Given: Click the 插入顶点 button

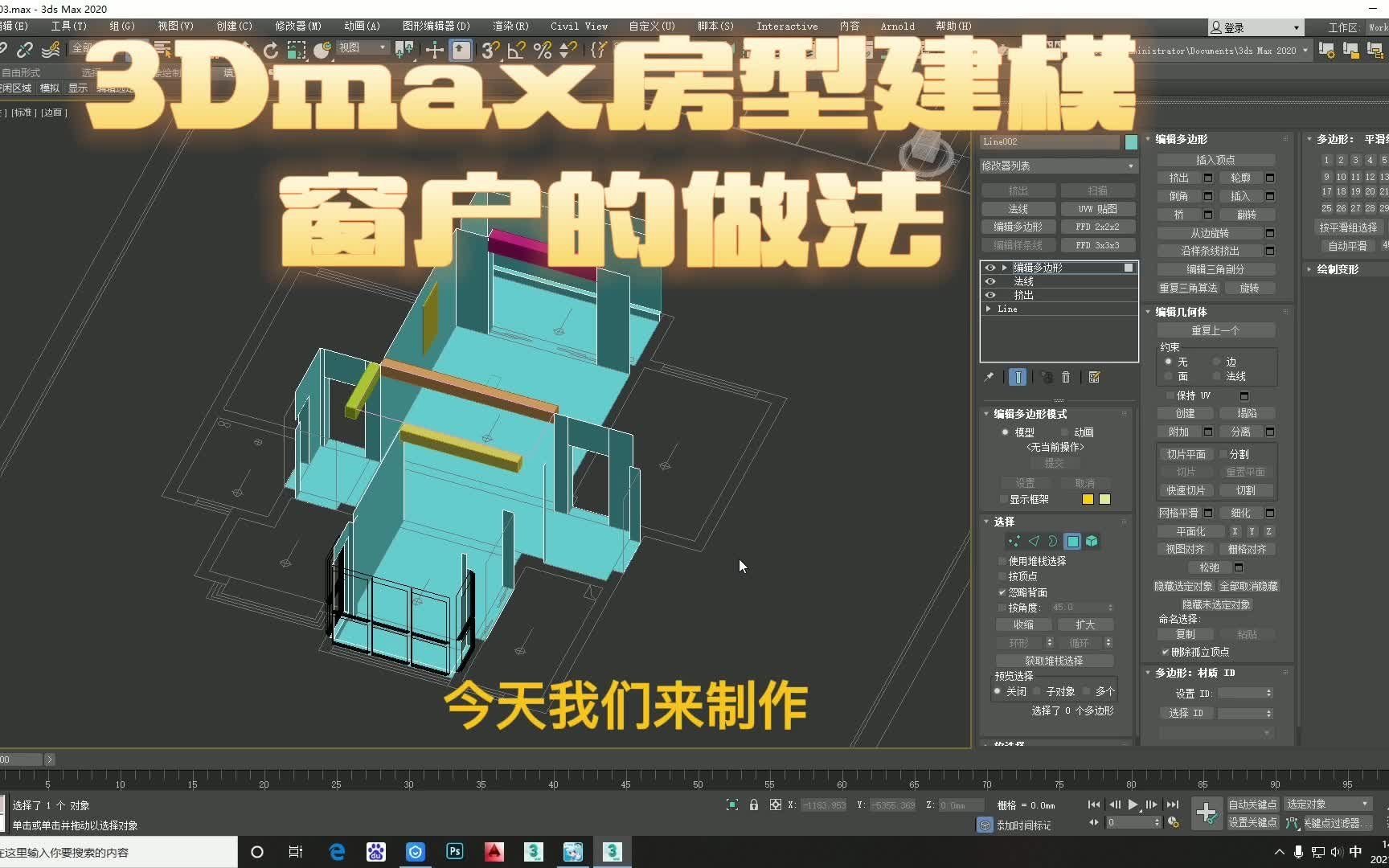Looking at the screenshot, I should click(1215, 159).
